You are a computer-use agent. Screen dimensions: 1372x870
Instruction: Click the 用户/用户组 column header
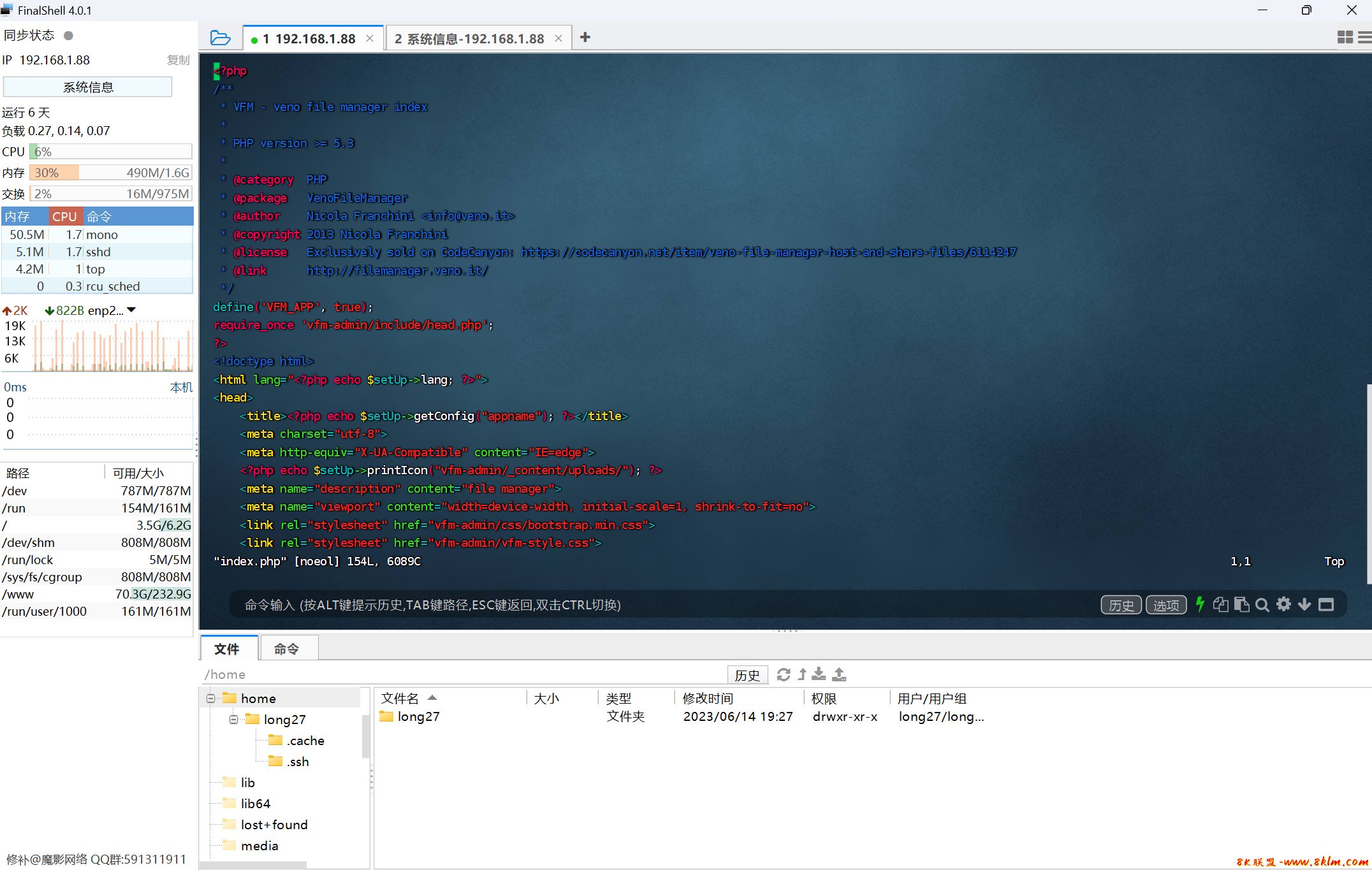tap(932, 699)
